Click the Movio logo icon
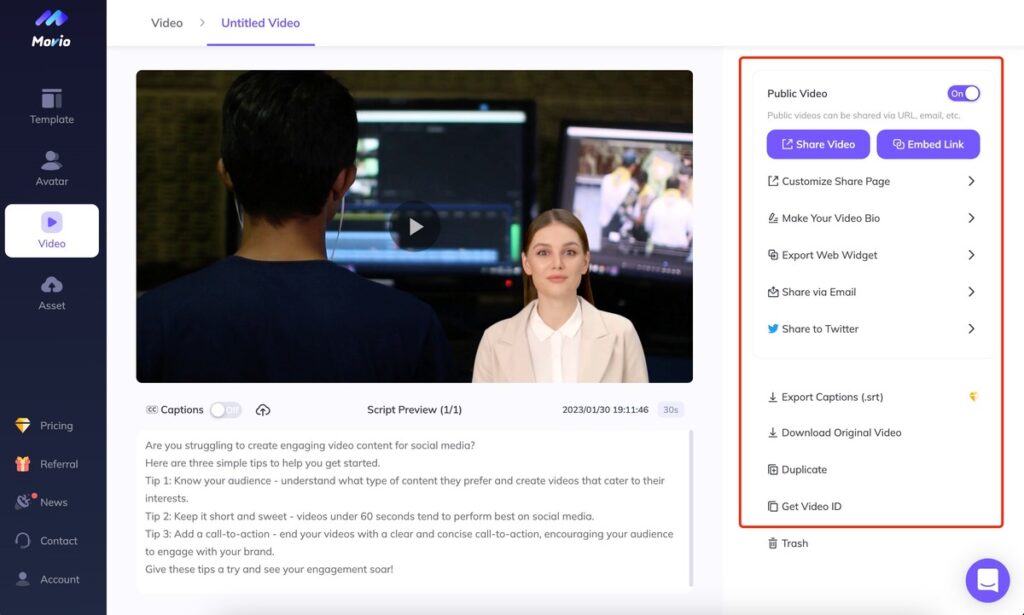This screenshot has height=615, width=1024. (51, 19)
